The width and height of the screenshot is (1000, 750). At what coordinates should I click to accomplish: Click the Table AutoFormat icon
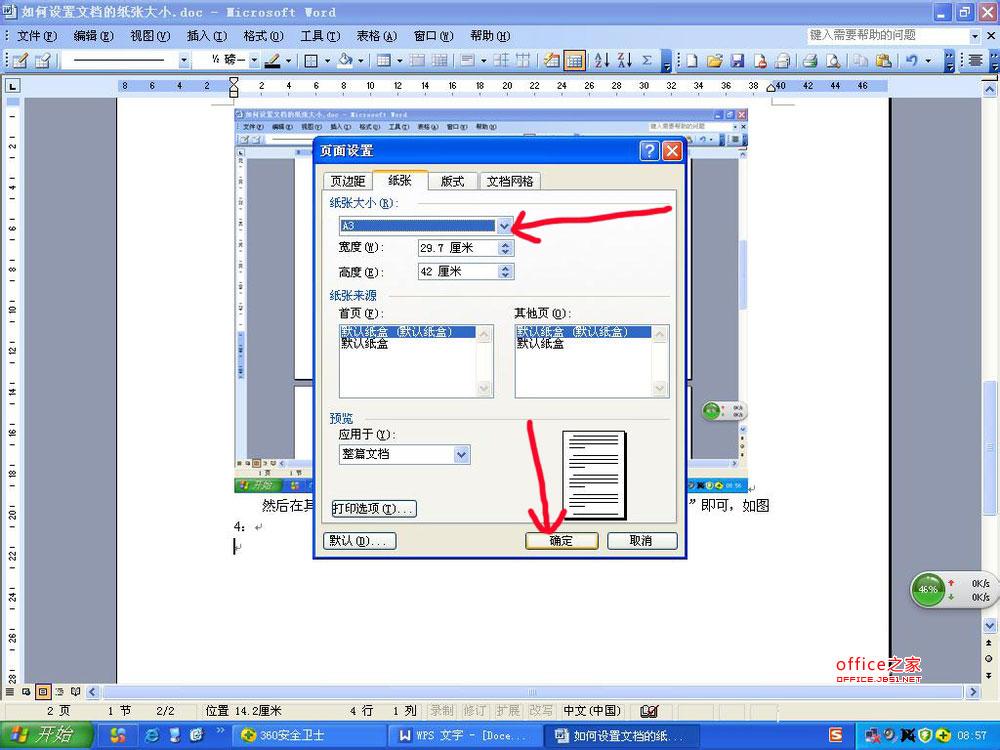tap(551, 61)
